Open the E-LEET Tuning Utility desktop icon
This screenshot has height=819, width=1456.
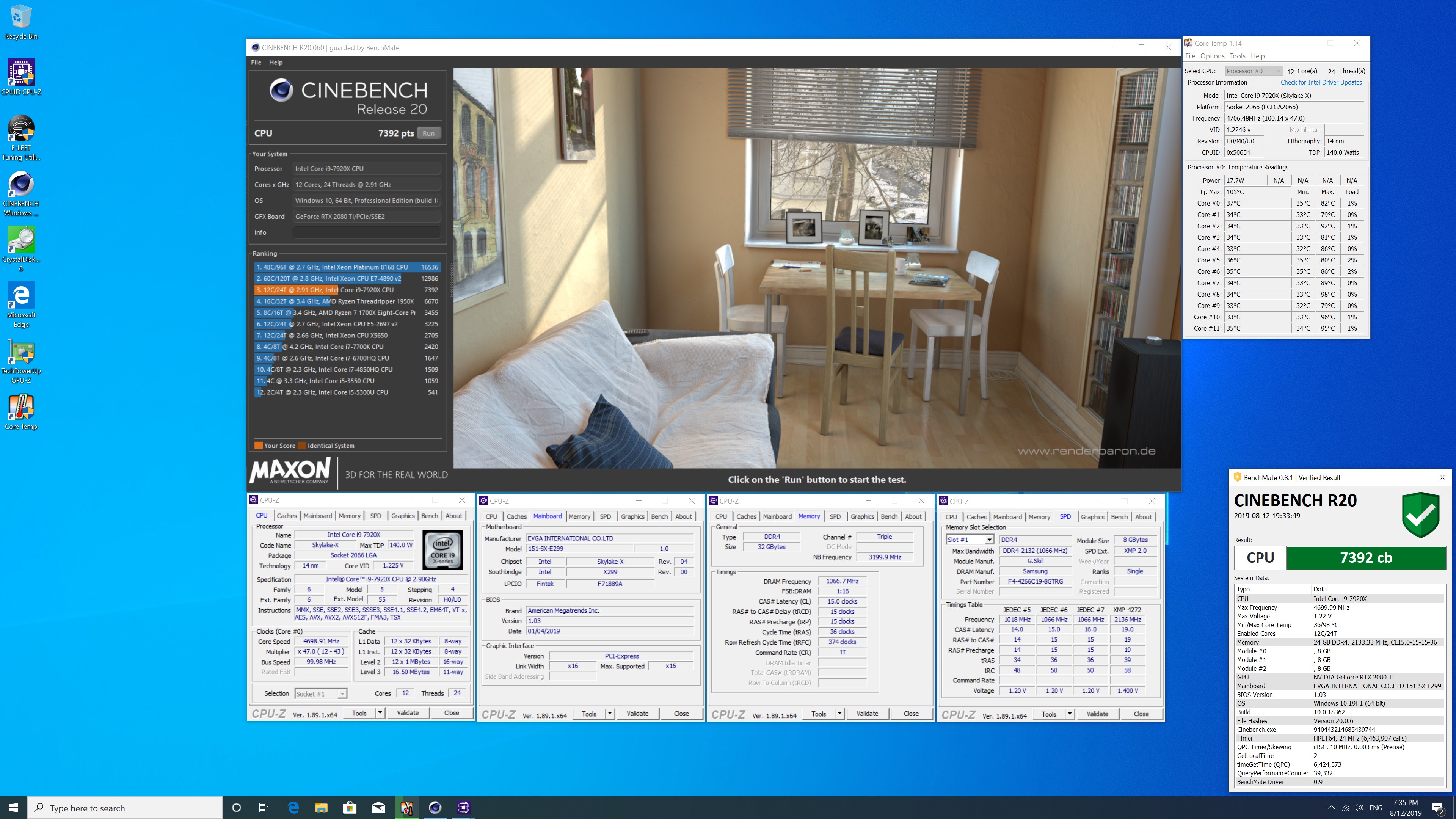pyautogui.click(x=21, y=138)
